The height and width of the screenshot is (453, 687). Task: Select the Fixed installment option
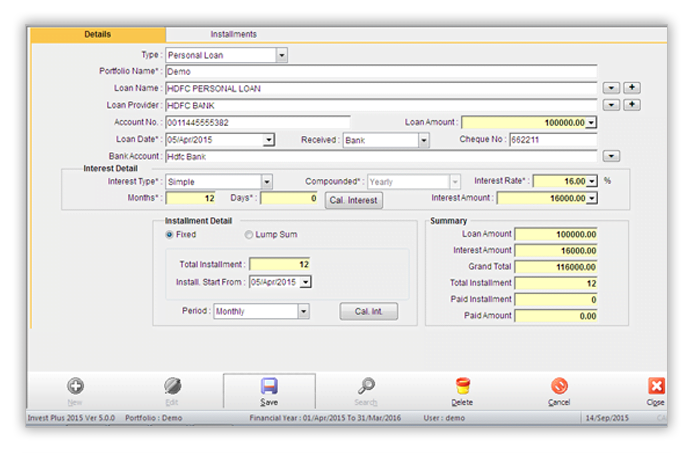click(x=170, y=234)
